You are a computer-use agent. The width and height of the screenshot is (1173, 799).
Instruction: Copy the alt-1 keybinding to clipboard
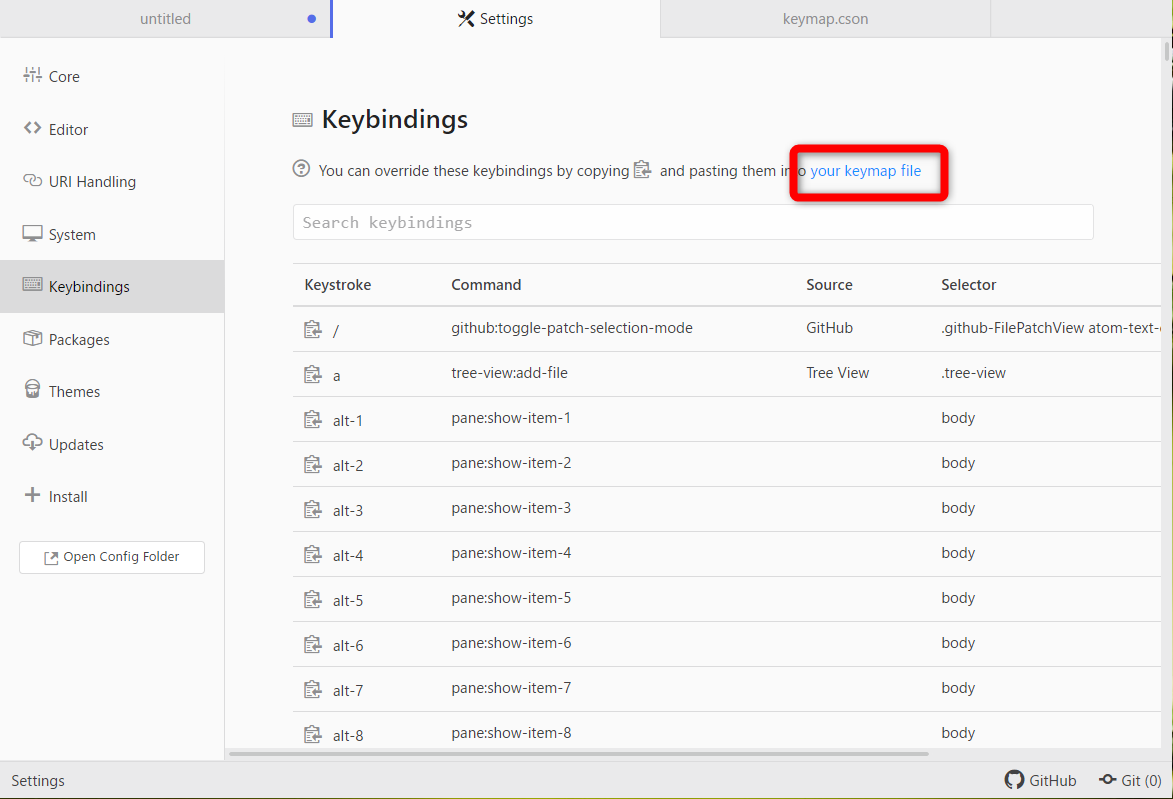pyautogui.click(x=313, y=418)
